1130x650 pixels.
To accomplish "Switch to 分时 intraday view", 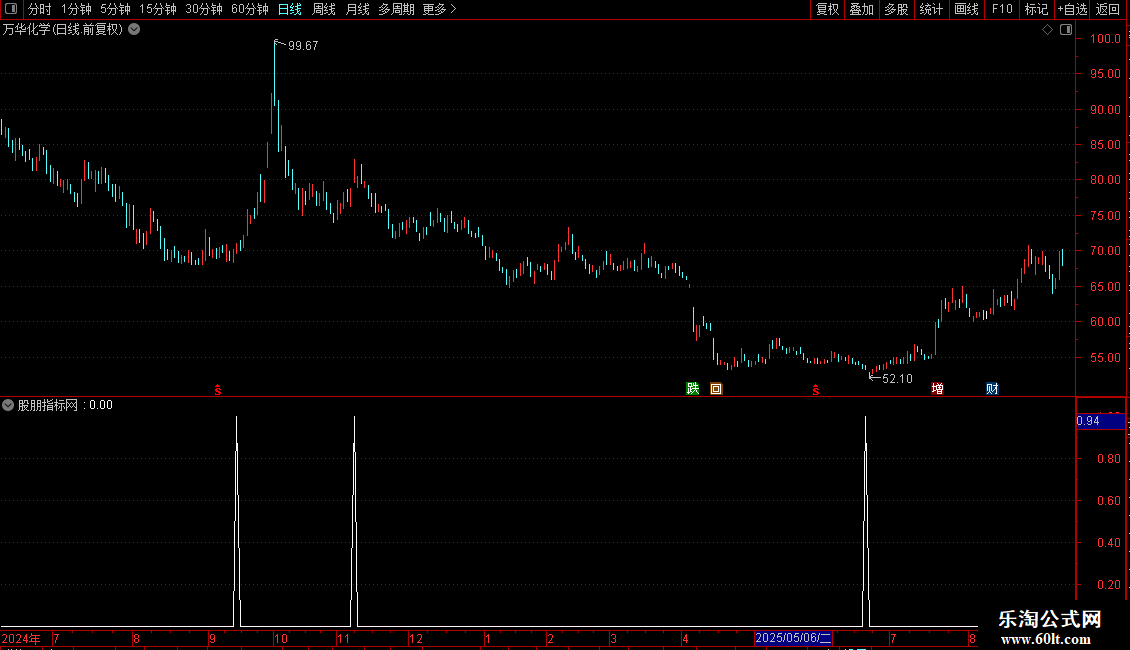I will [40, 9].
